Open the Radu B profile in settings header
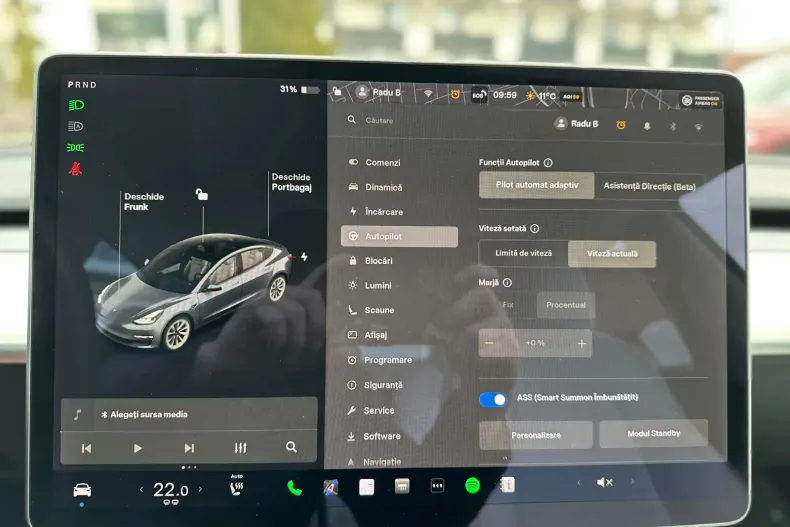 pos(576,123)
